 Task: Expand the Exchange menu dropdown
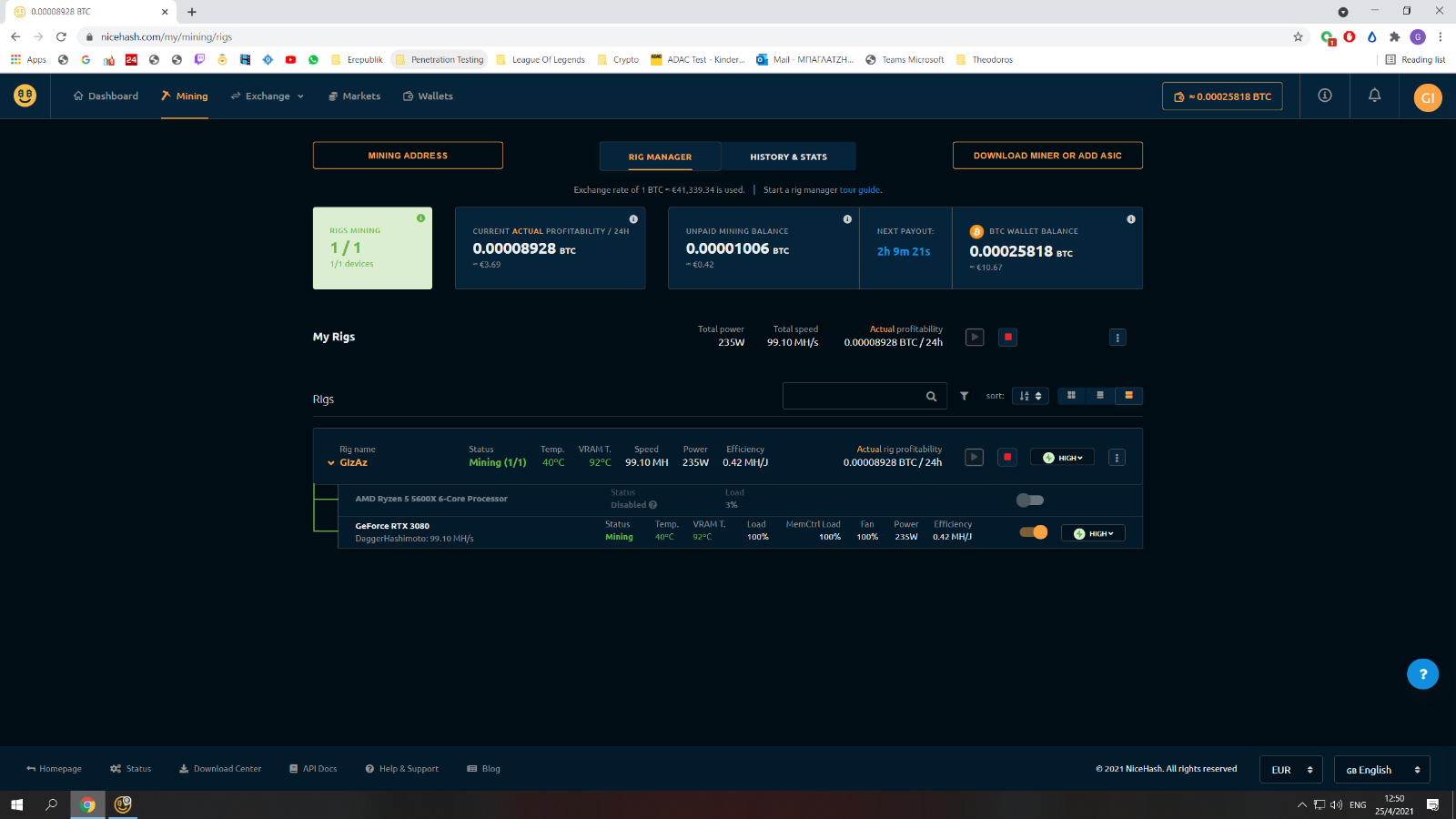pyautogui.click(x=268, y=96)
